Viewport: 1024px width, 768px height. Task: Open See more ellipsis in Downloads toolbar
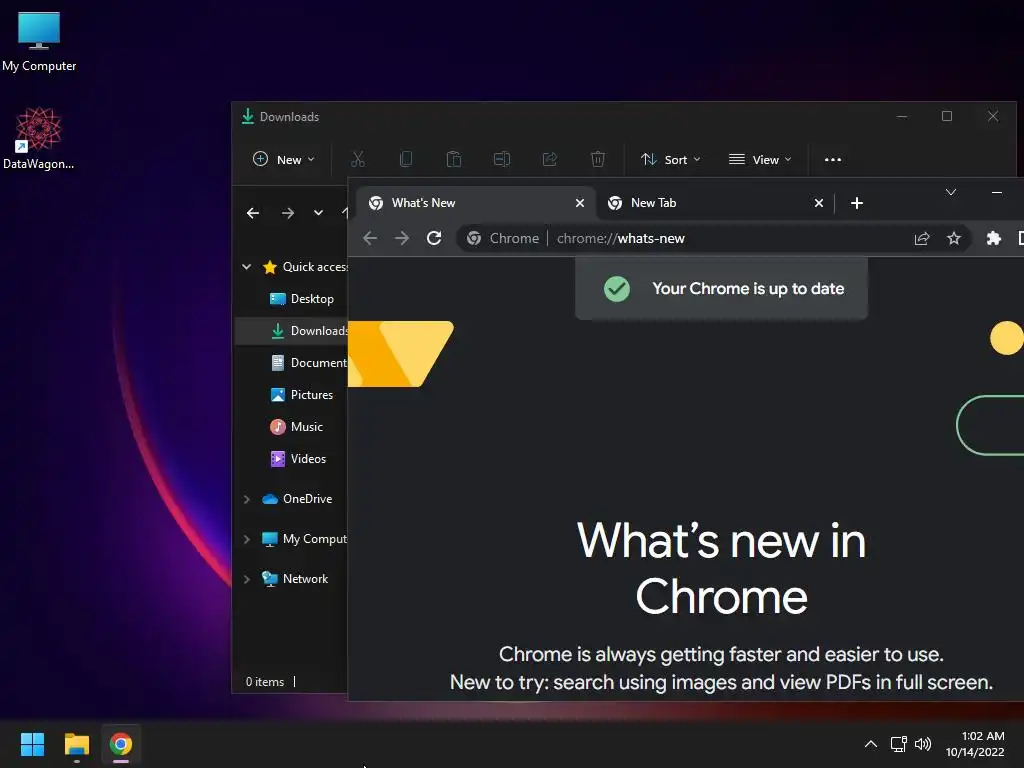coord(833,159)
